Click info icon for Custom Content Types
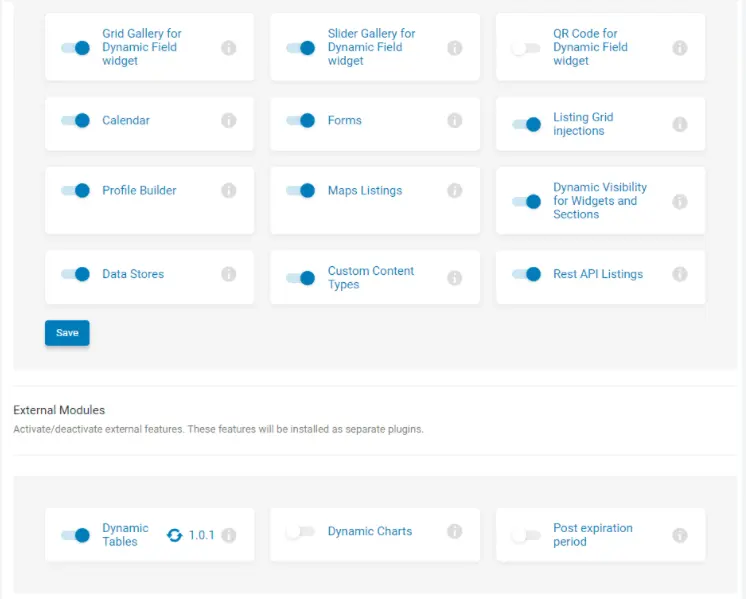746x599 pixels. (x=454, y=278)
